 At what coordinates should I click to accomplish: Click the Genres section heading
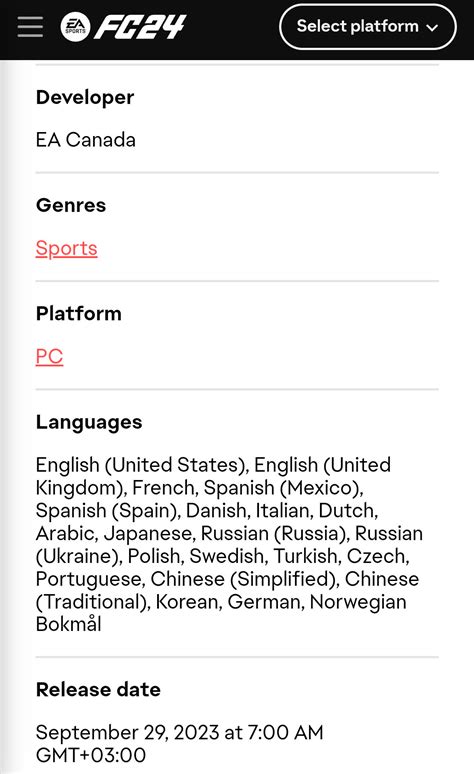click(x=71, y=205)
